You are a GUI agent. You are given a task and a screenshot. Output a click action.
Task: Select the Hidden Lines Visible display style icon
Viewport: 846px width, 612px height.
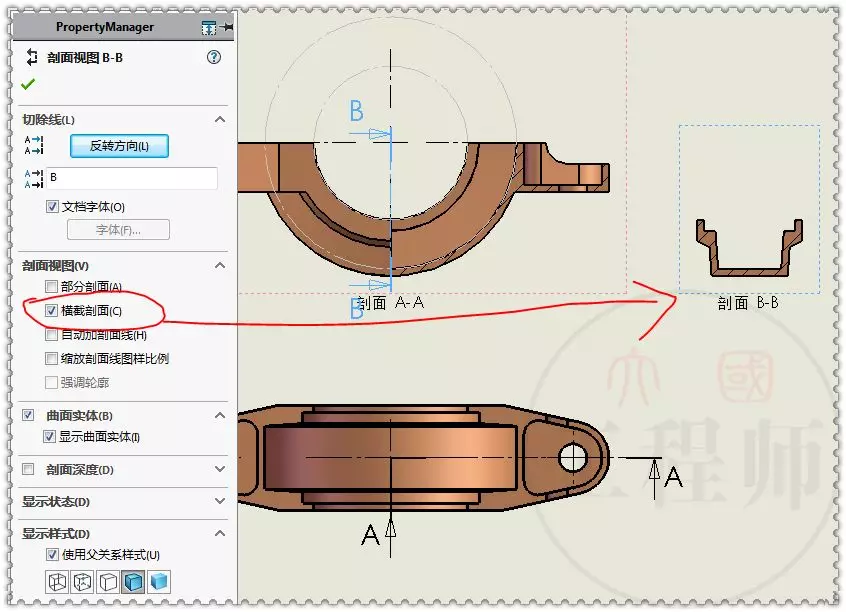(83, 582)
